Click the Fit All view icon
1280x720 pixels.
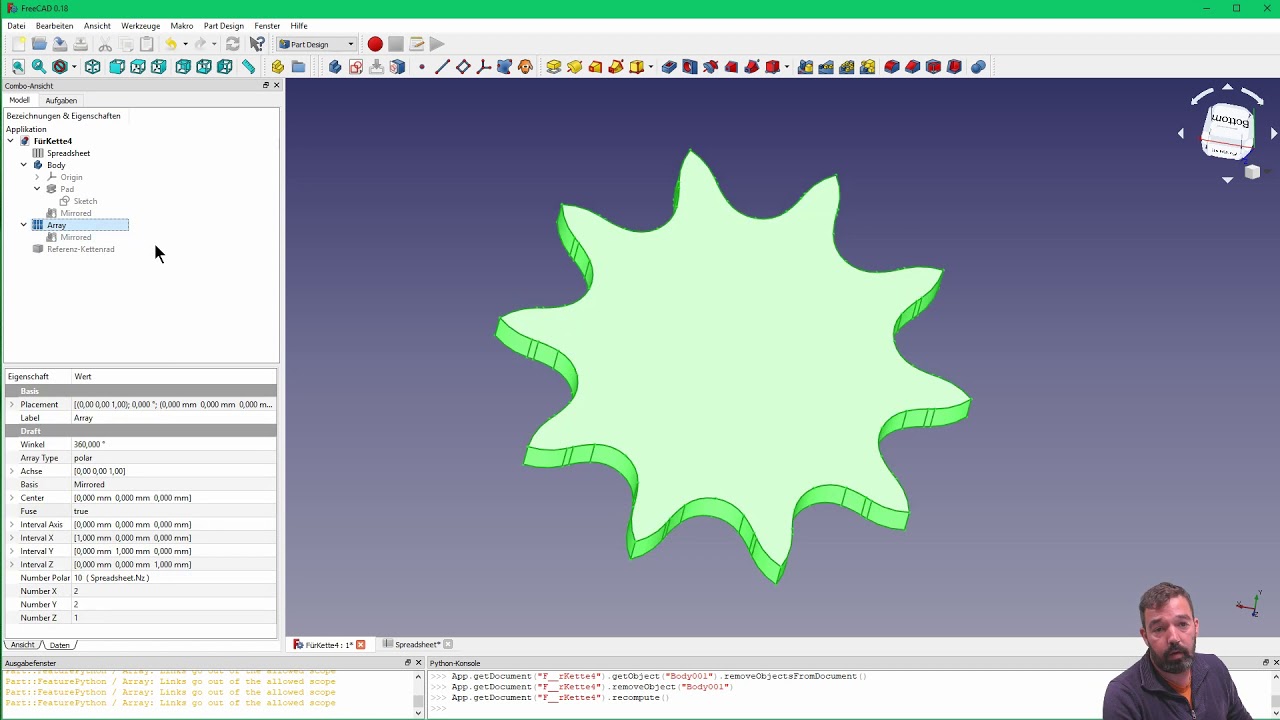pos(18,67)
